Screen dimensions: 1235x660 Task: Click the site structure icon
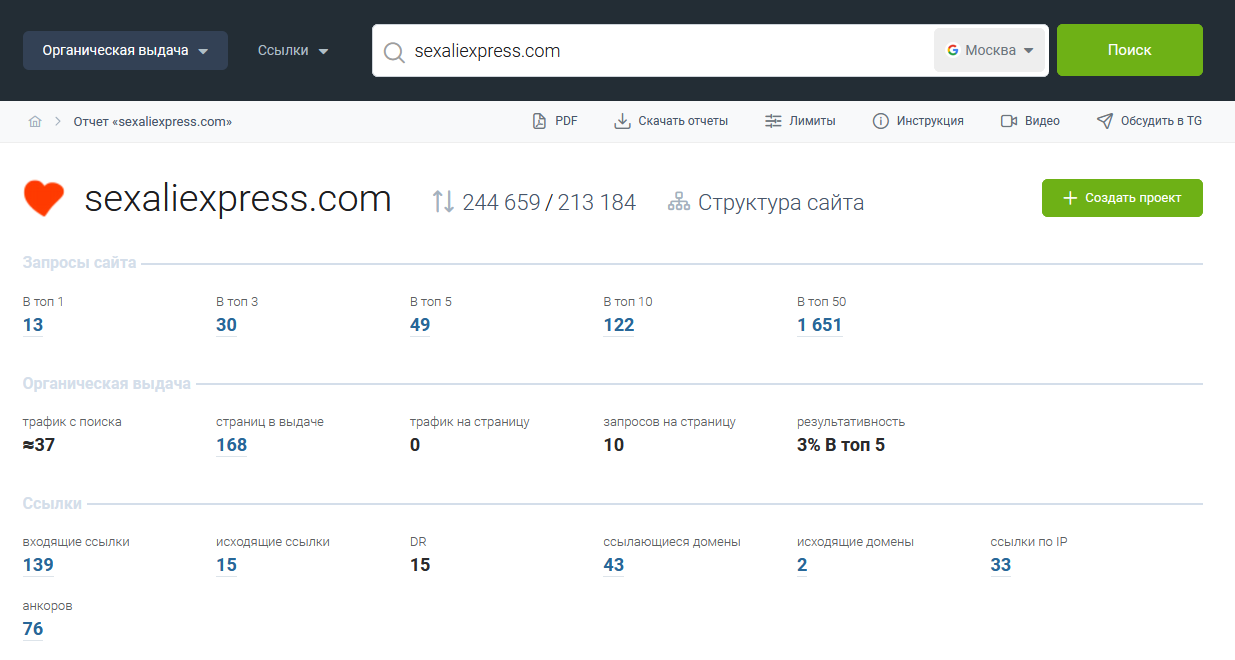679,202
